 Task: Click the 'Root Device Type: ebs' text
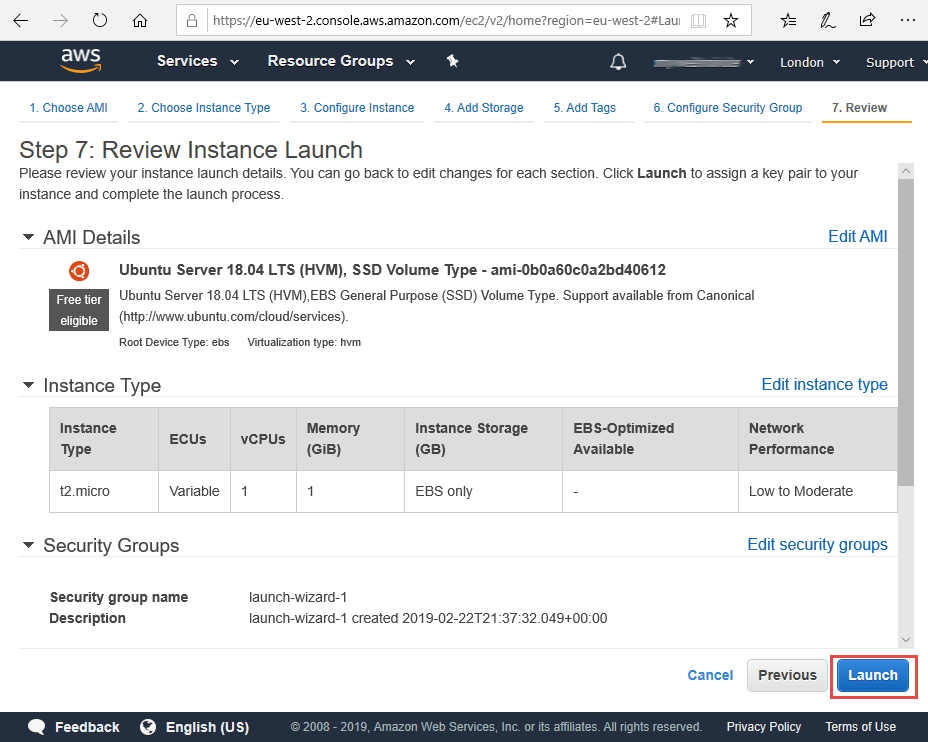coord(174,342)
